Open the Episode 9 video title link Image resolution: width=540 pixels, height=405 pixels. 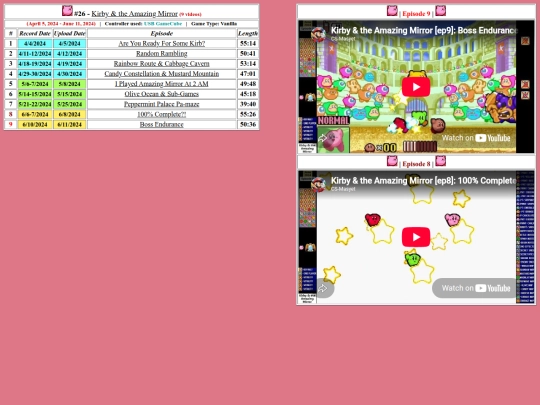pyautogui.click(x=424, y=30)
